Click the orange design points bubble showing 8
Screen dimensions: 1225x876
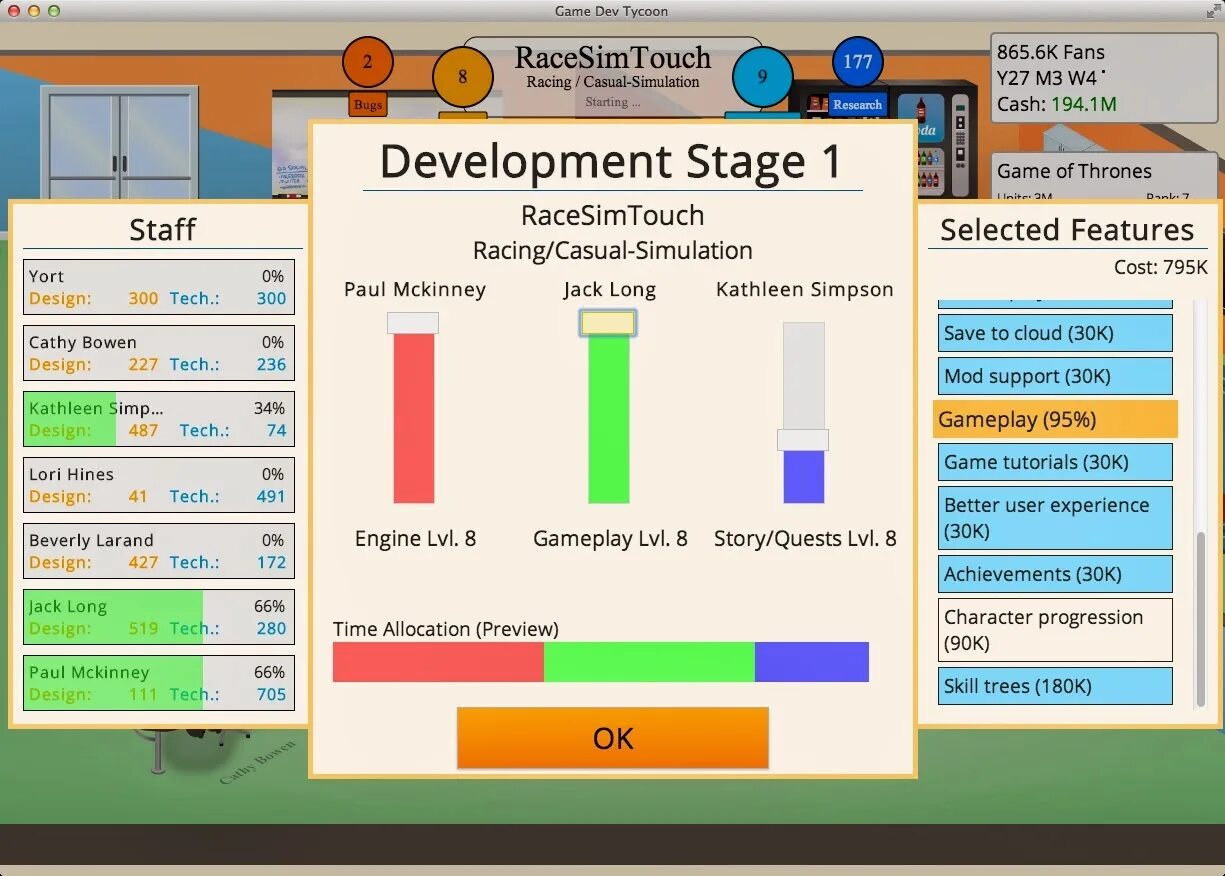click(463, 77)
